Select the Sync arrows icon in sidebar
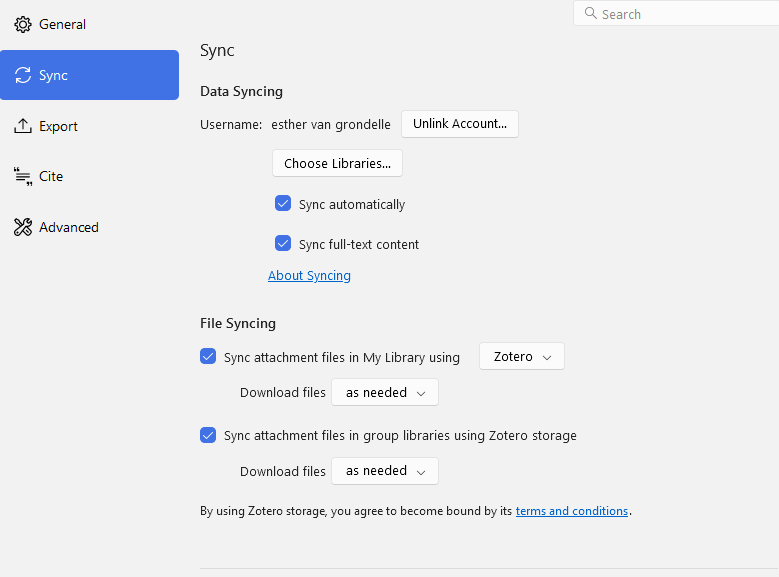The height and width of the screenshot is (577, 779). point(23,75)
